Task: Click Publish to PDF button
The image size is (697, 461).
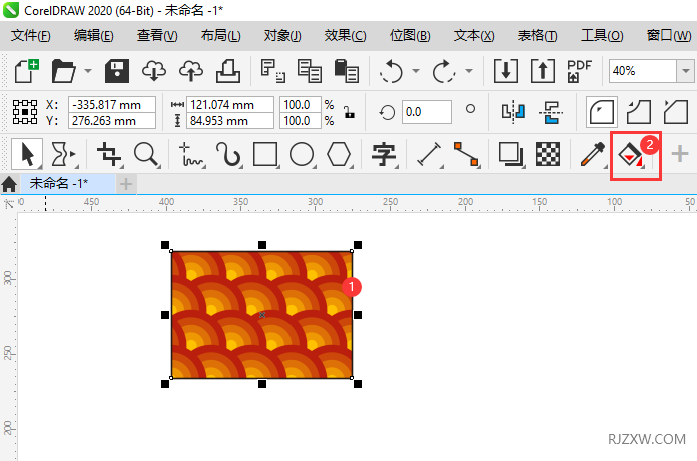Action: (x=579, y=71)
